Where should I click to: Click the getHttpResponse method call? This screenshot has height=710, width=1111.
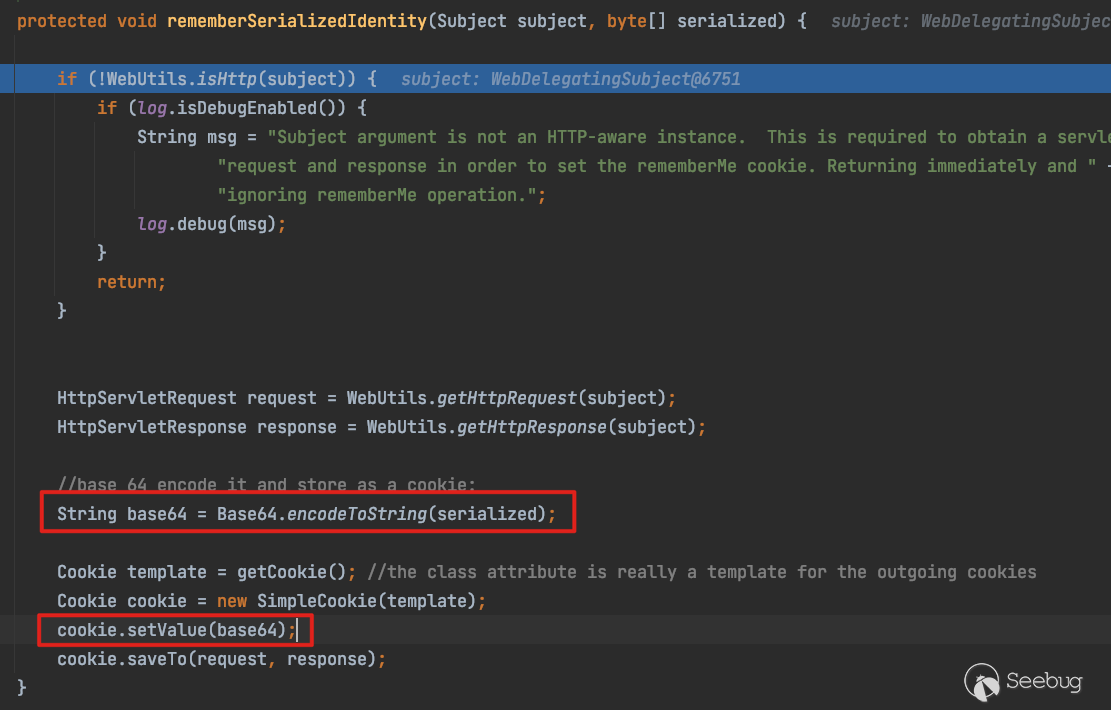coord(532,427)
